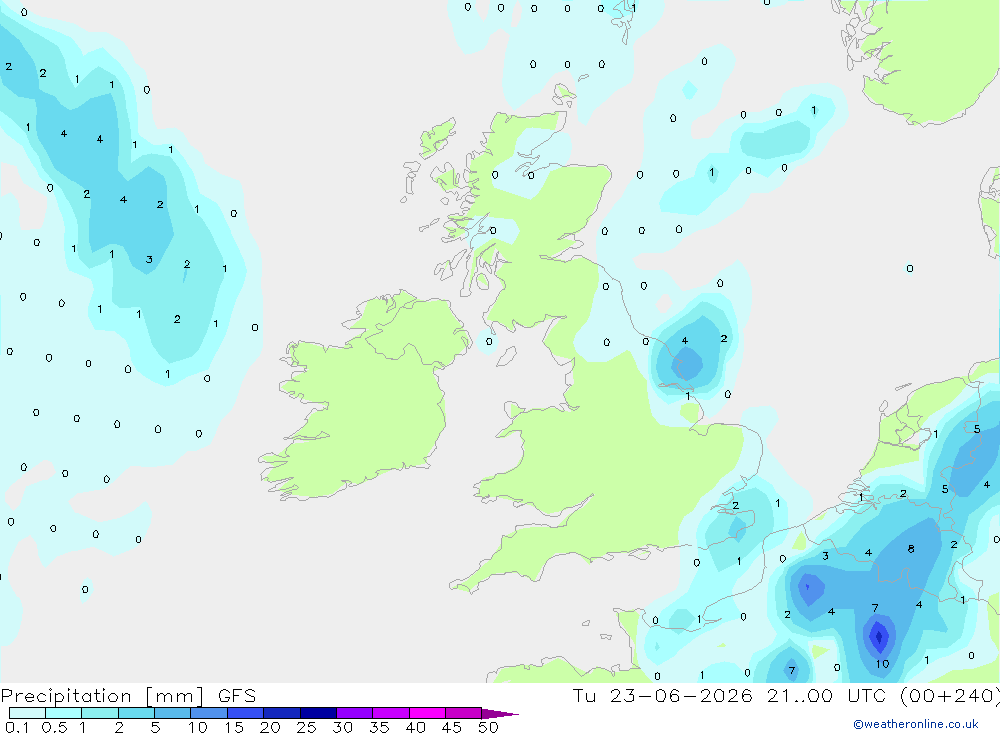Image resolution: width=1000 pixels, height=733 pixels.
Task: Click the 15–20 mm legend color swatch
Action: (246, 713)
